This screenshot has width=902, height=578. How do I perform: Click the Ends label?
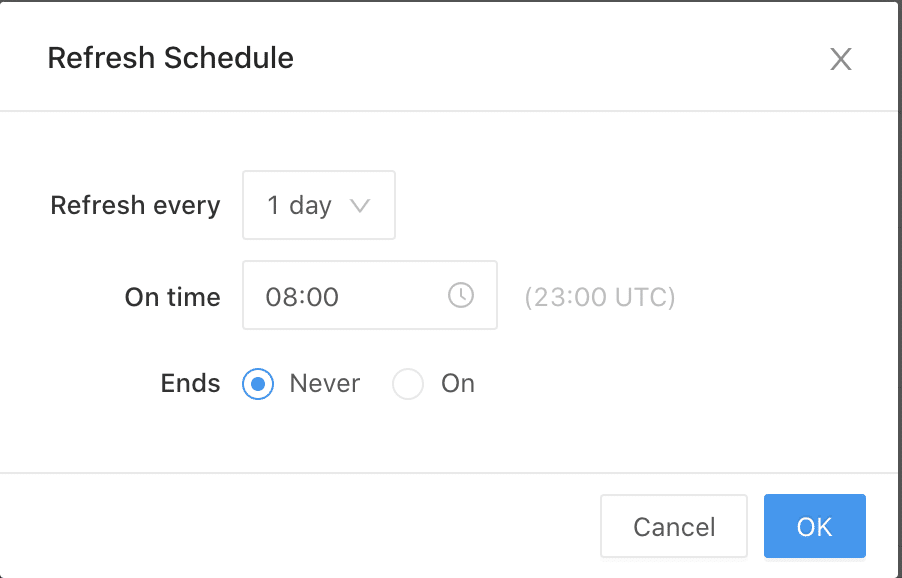(190, 384)
